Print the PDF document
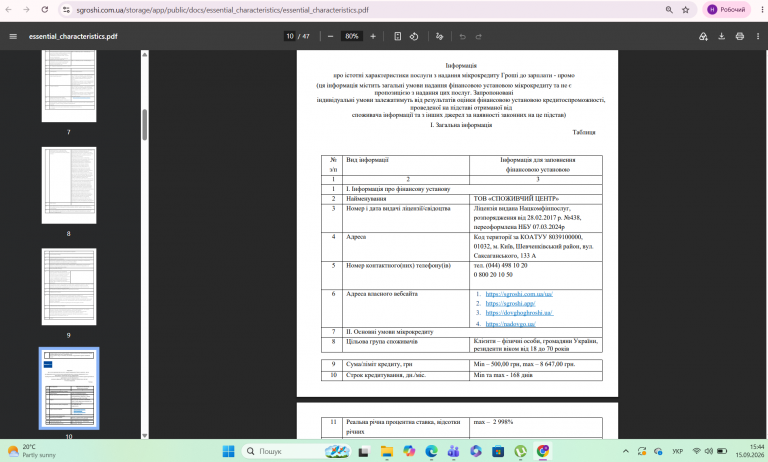This screenshot has height=462, width=768. [x=740, y=36]
